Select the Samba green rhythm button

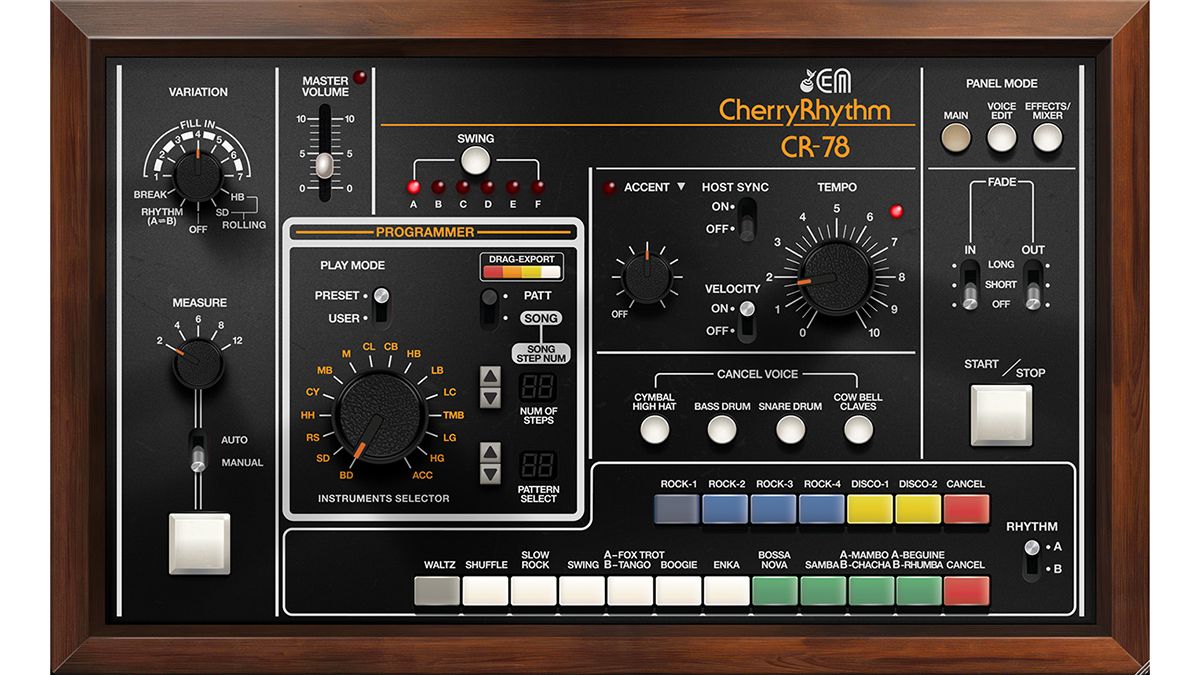tap(822, 591)
